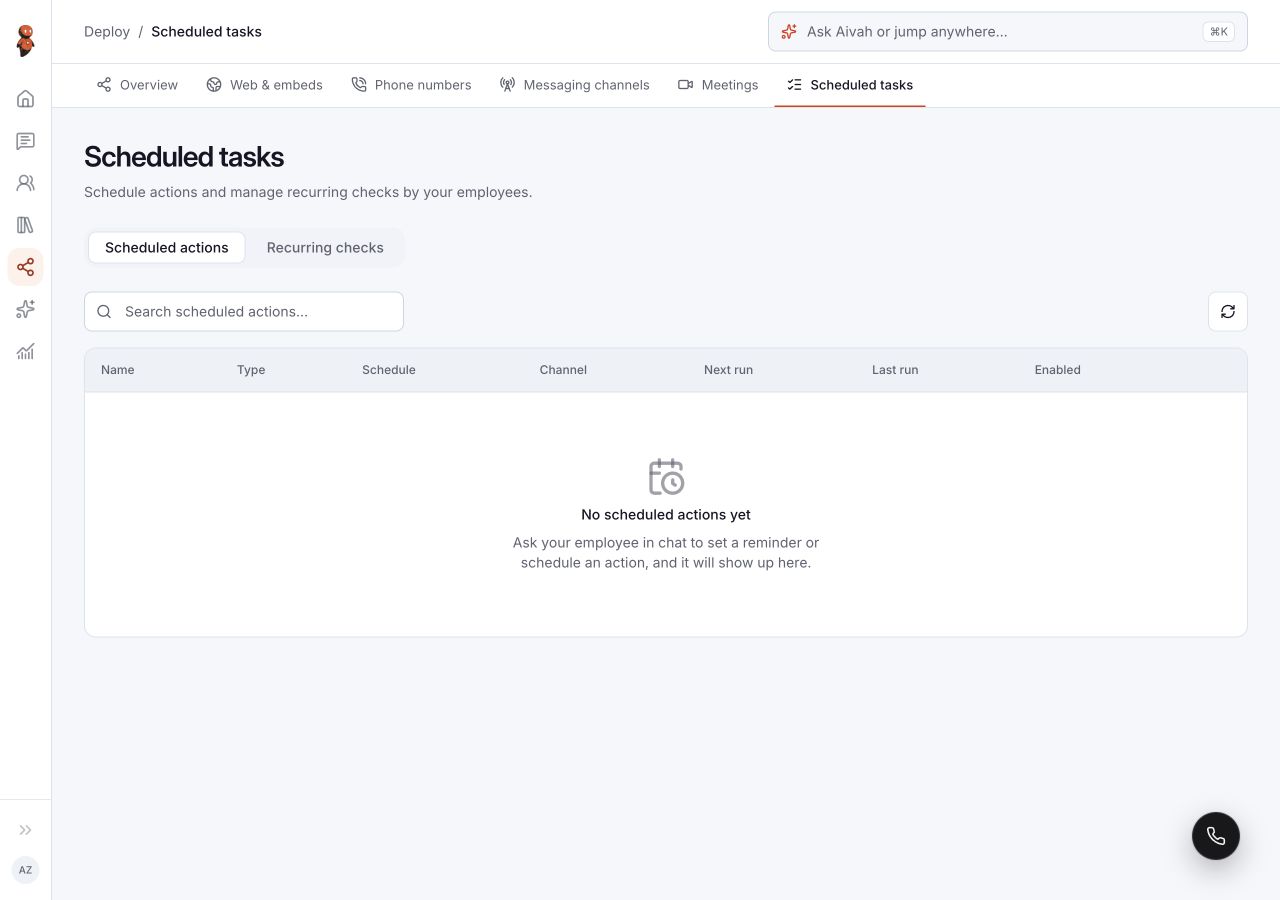Viewport: 1280px width, 900px height.
Task: Start a call with floating phone button
Action: point(1216,836)
